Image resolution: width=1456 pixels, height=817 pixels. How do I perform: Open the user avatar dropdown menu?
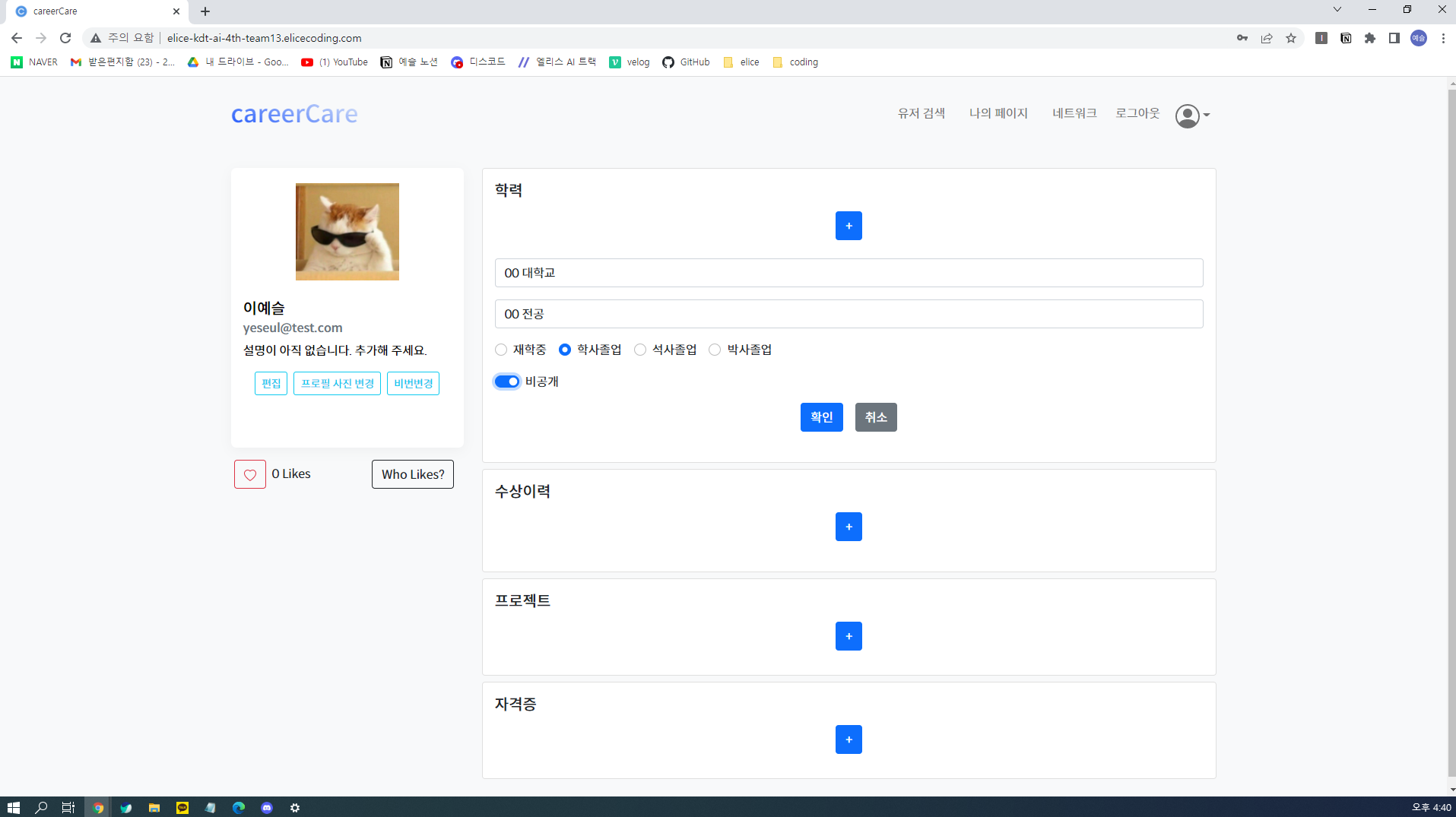click(x=1192, y=116)
